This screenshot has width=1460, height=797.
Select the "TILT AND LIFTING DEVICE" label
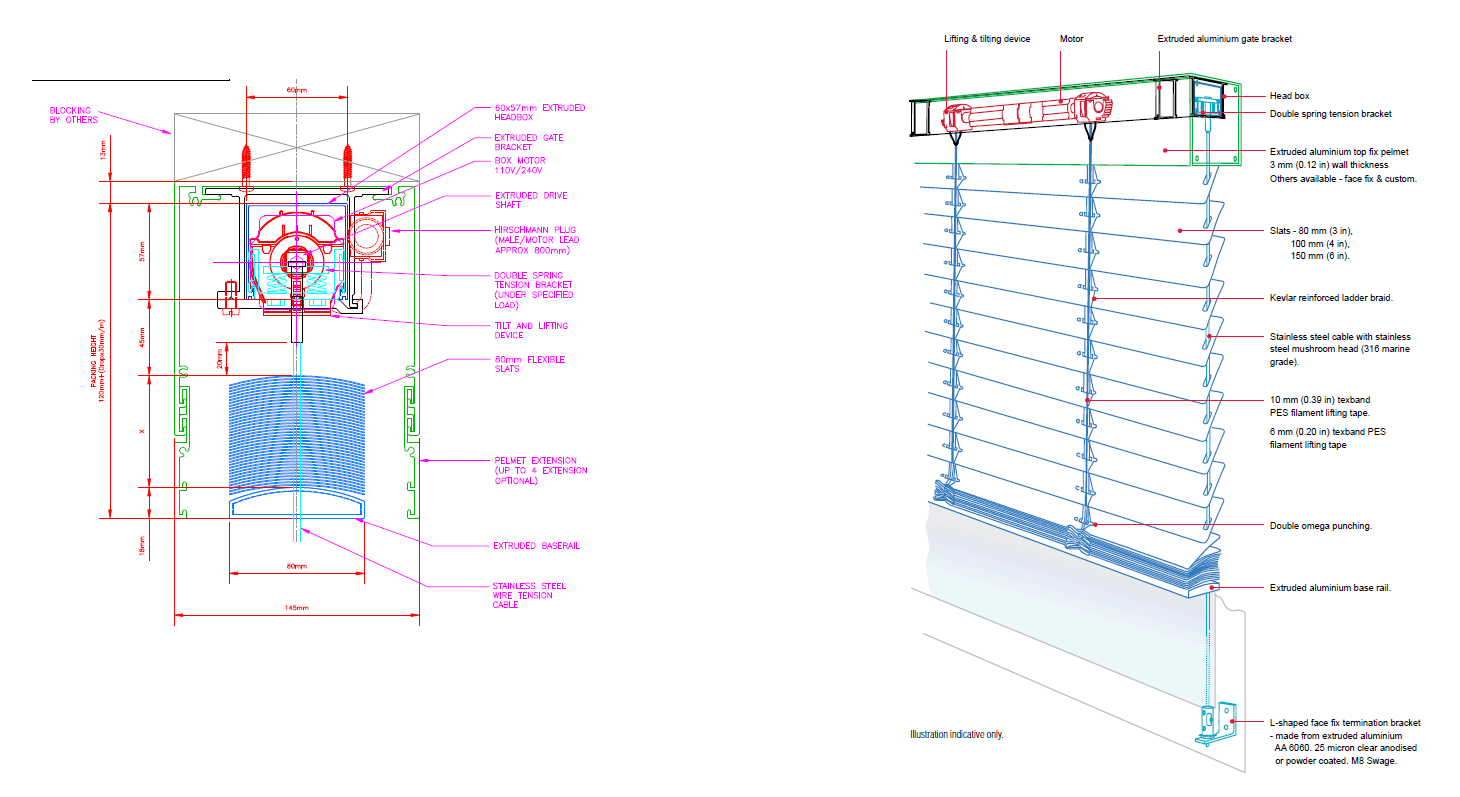(532, 331)
